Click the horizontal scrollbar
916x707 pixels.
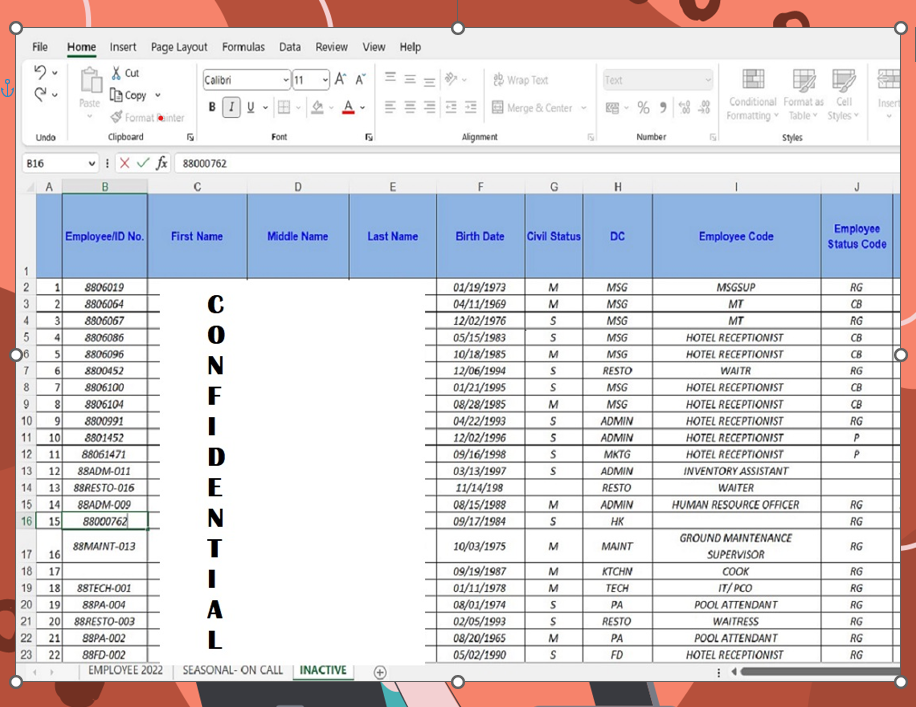tap(820, 672)
